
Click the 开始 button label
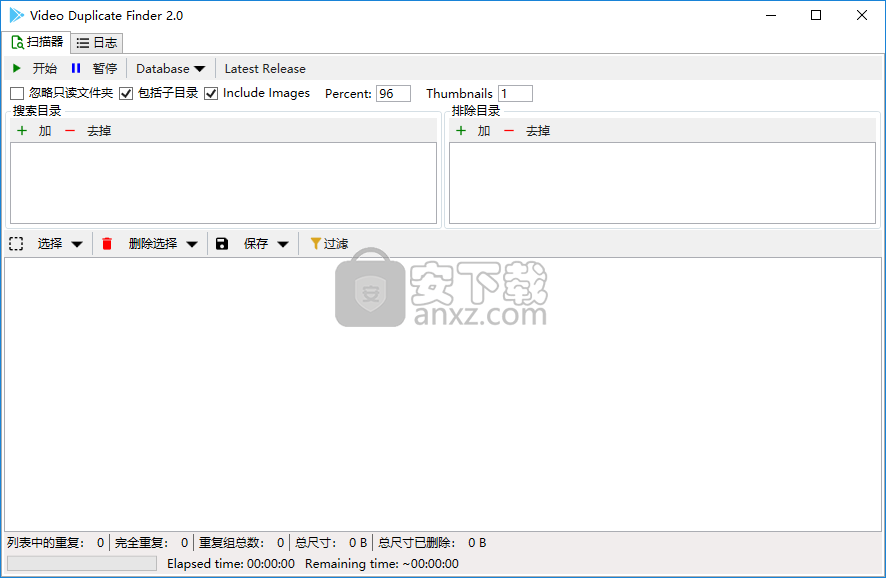tap(45, 68)
